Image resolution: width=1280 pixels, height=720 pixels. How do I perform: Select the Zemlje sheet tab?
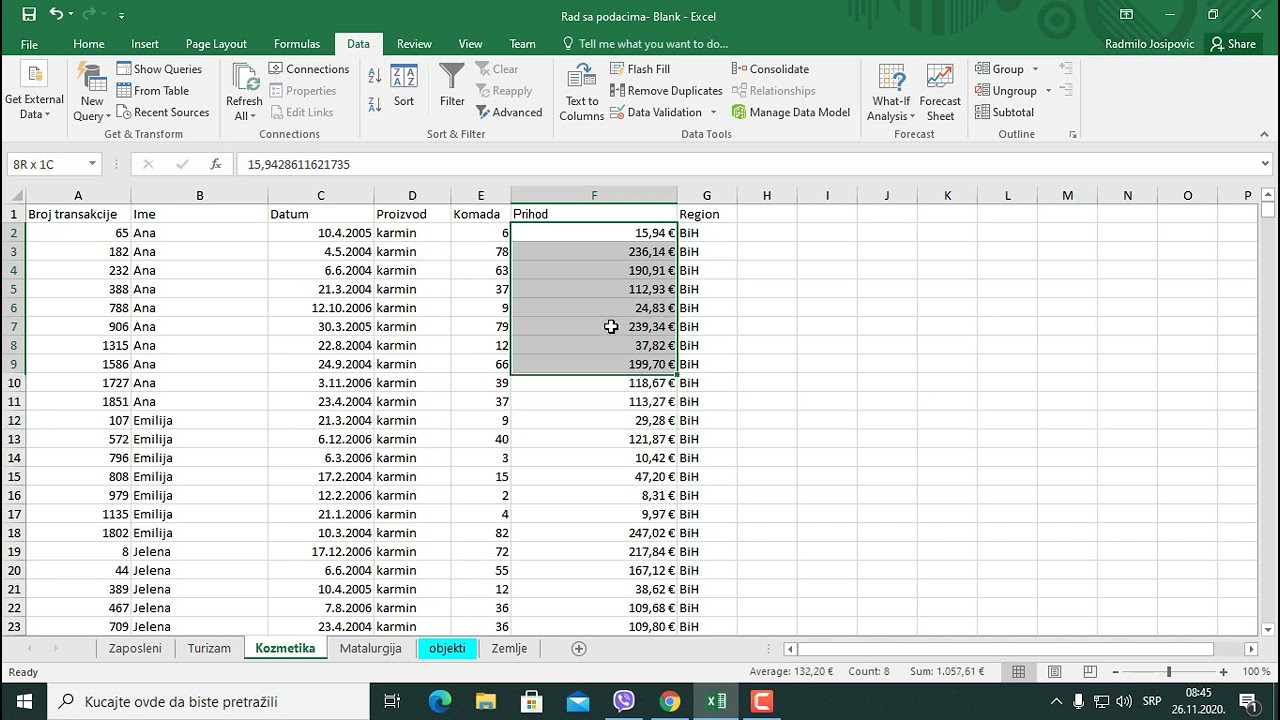point(509,648)
